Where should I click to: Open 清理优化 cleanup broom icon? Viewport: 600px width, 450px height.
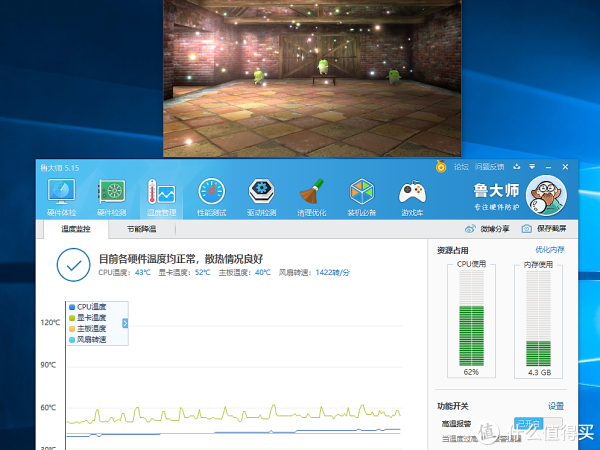[311, 197]
